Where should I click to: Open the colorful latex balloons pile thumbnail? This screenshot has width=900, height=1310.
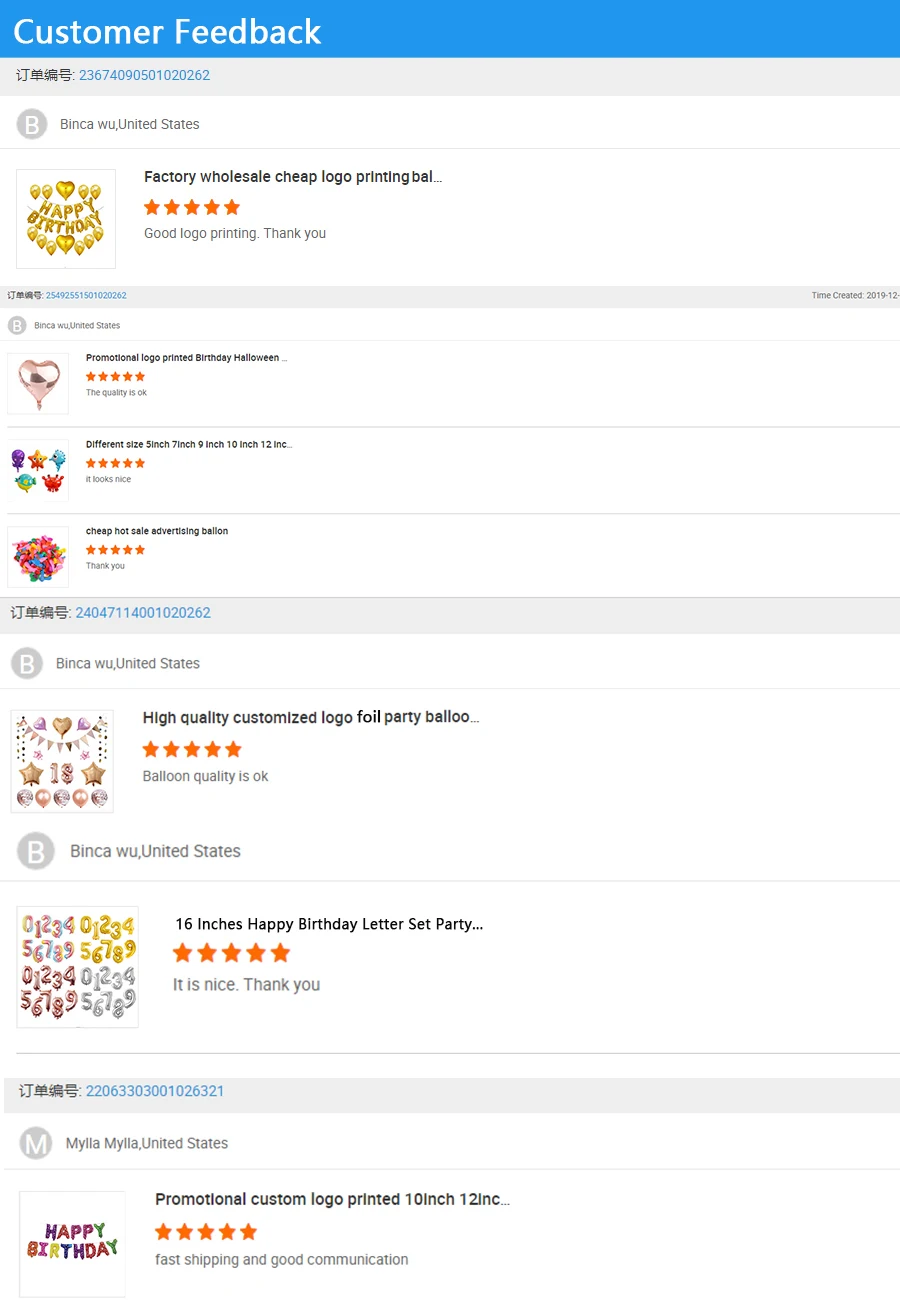(38, 557)
